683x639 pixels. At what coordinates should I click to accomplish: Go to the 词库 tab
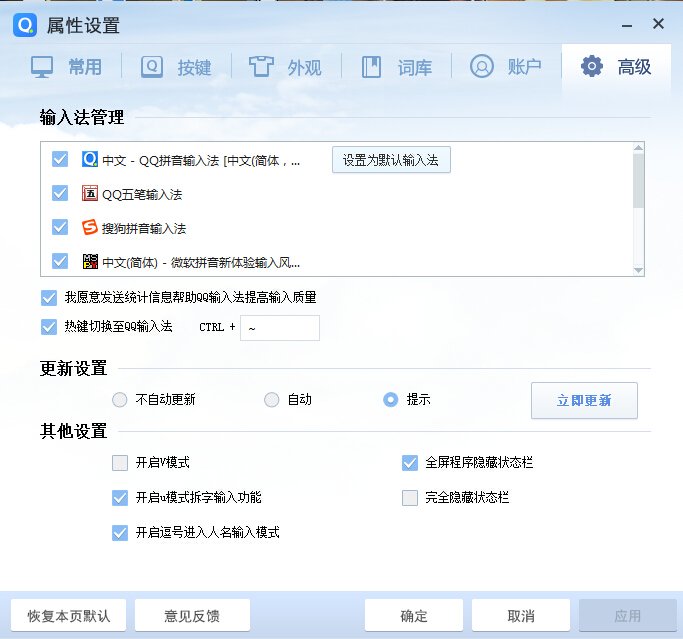(x=397, y=67)
